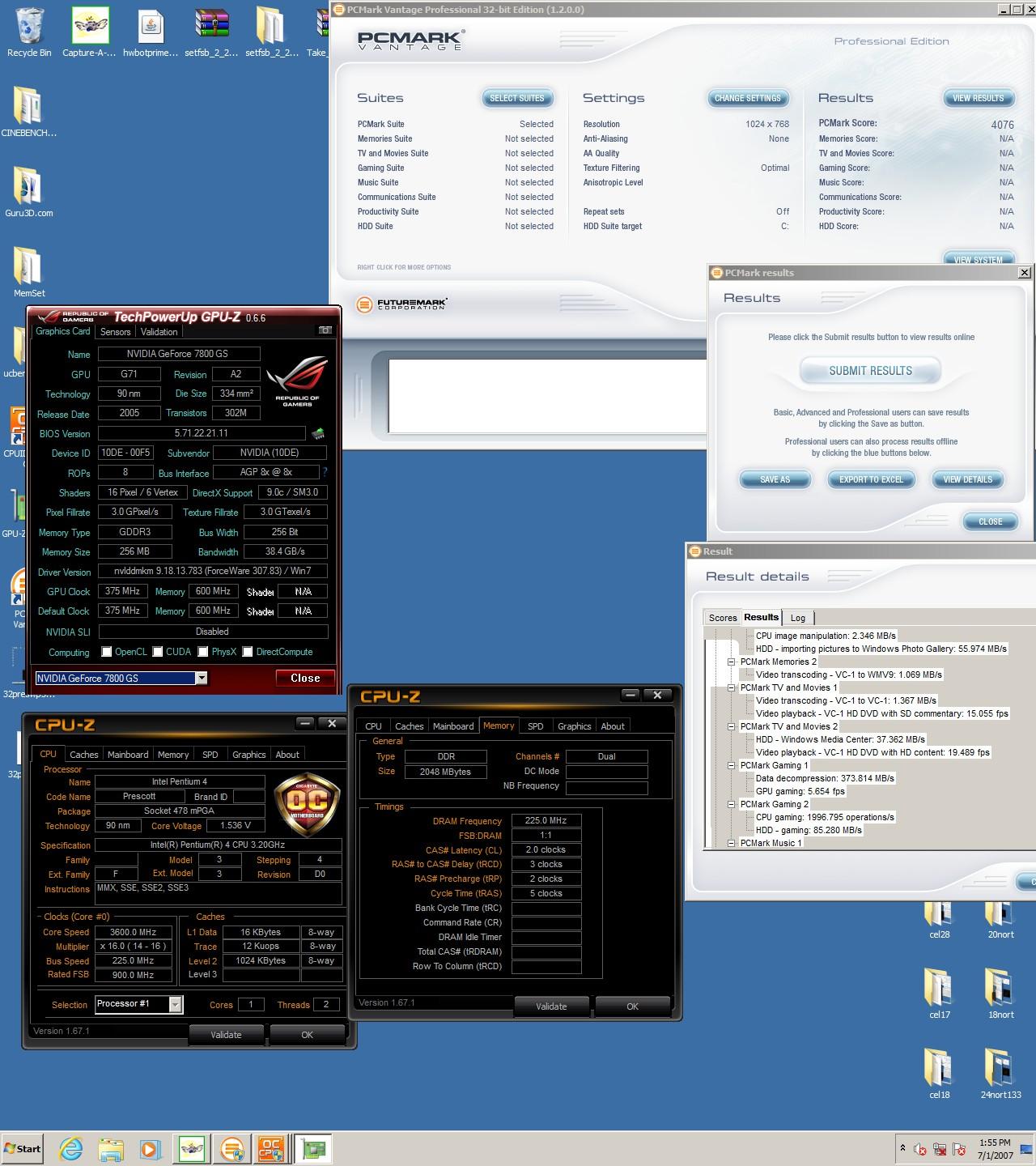Click the GPU-Z screenshot camera icon

coord(325,330)
